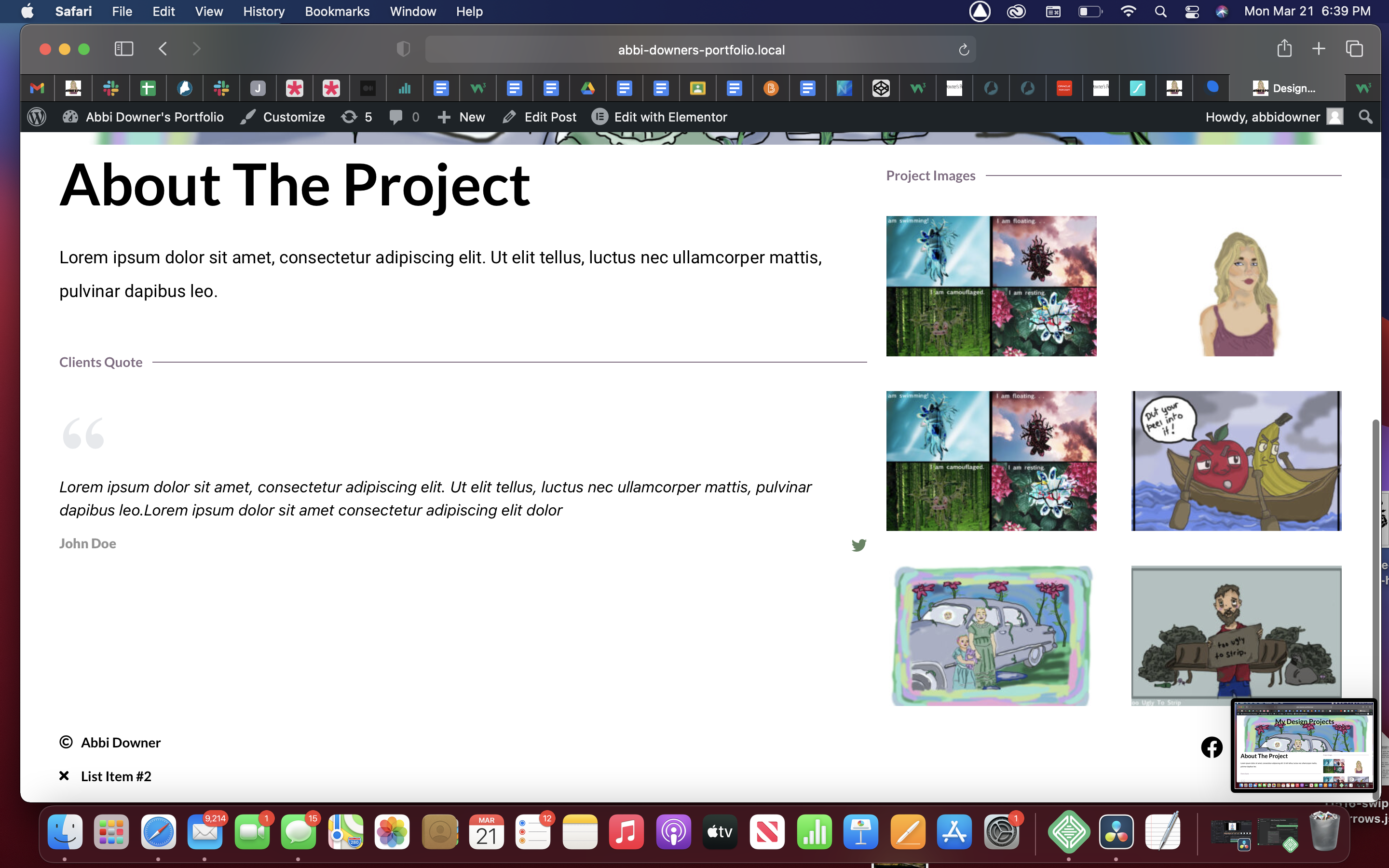This screenshot has width=1389, height=868.
Task: Open the Bookmarks menu
Action: pos(337,12)
